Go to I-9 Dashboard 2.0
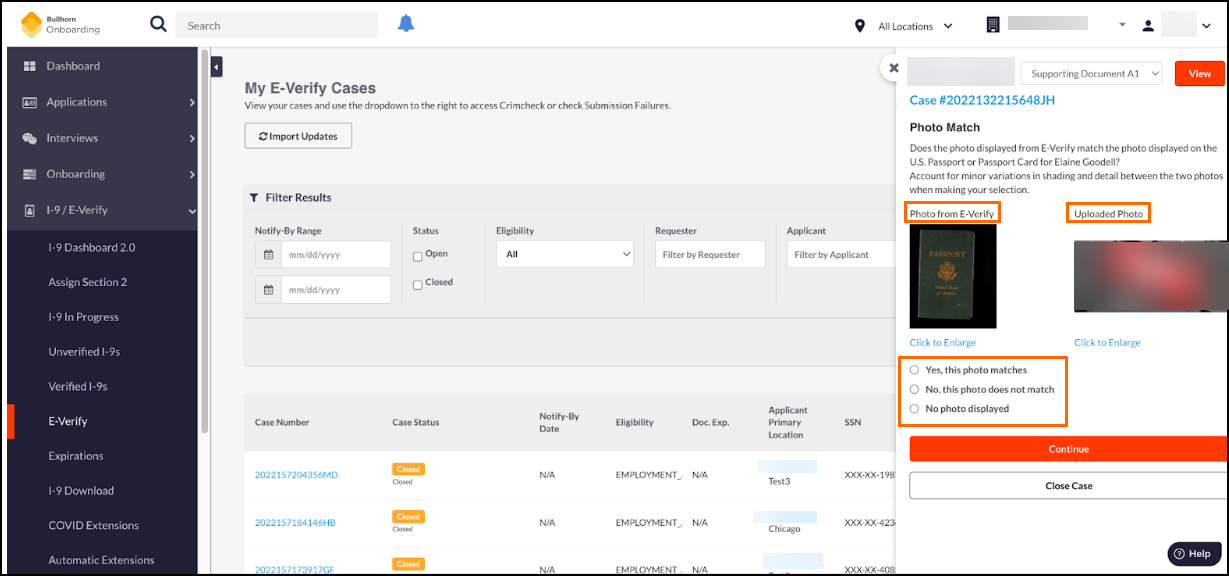 point(91,247)
